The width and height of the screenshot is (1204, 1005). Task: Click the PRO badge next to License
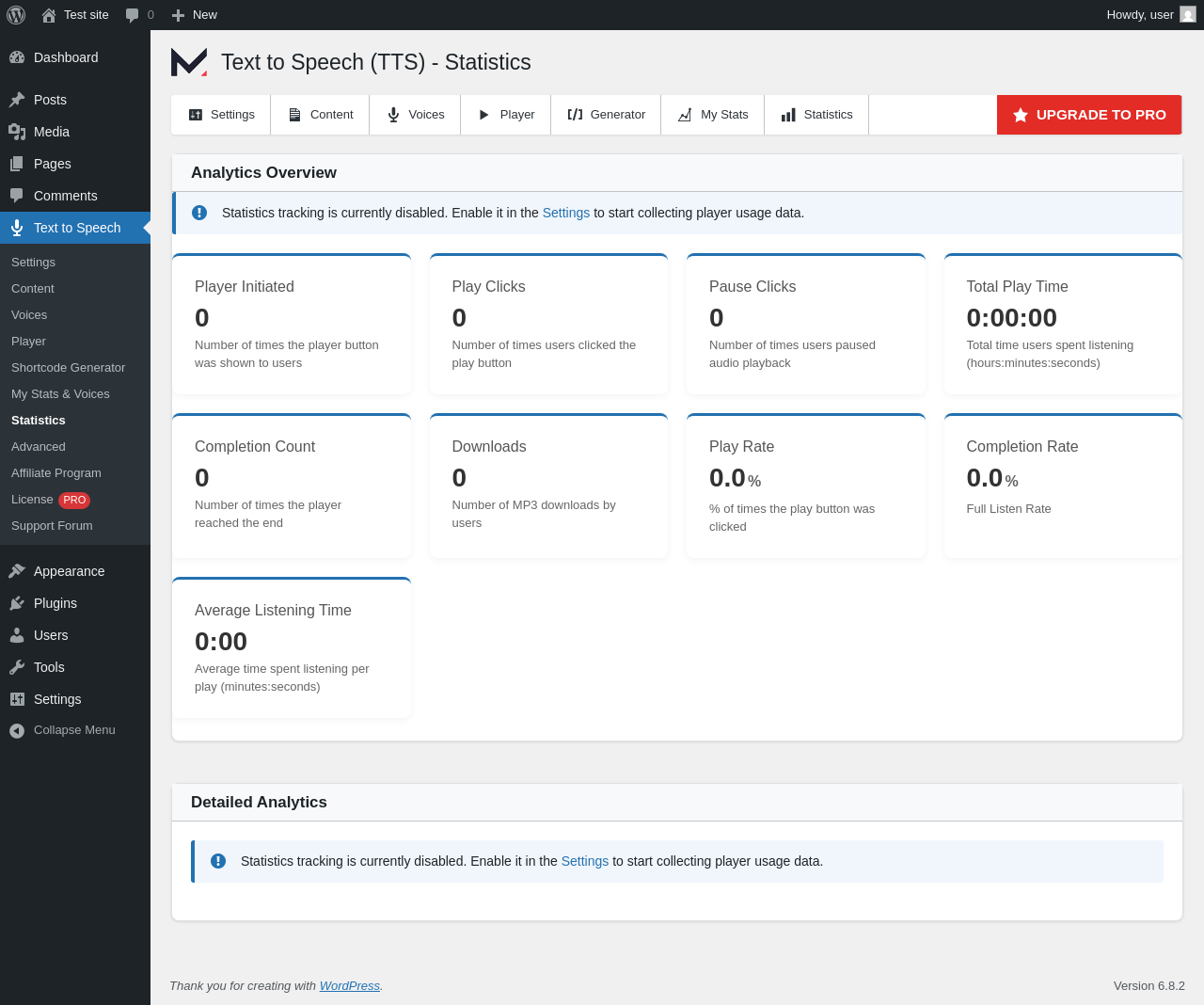pyautogui.click(x=74, y=501)
